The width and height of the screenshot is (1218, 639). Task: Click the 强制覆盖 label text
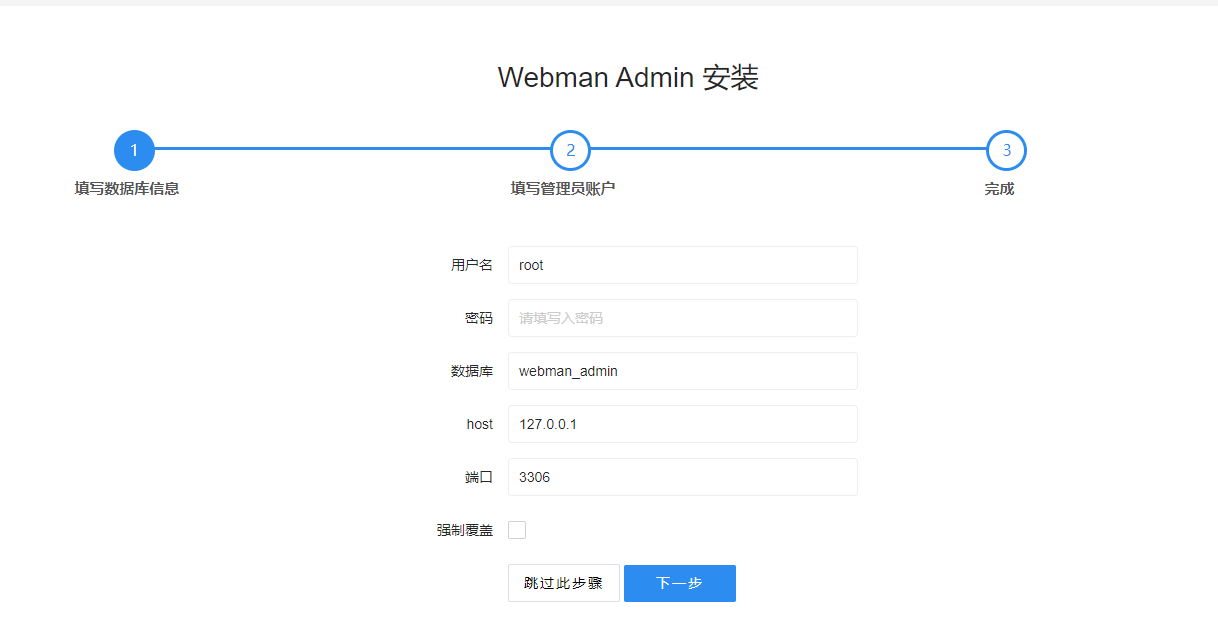click(465, 530)
